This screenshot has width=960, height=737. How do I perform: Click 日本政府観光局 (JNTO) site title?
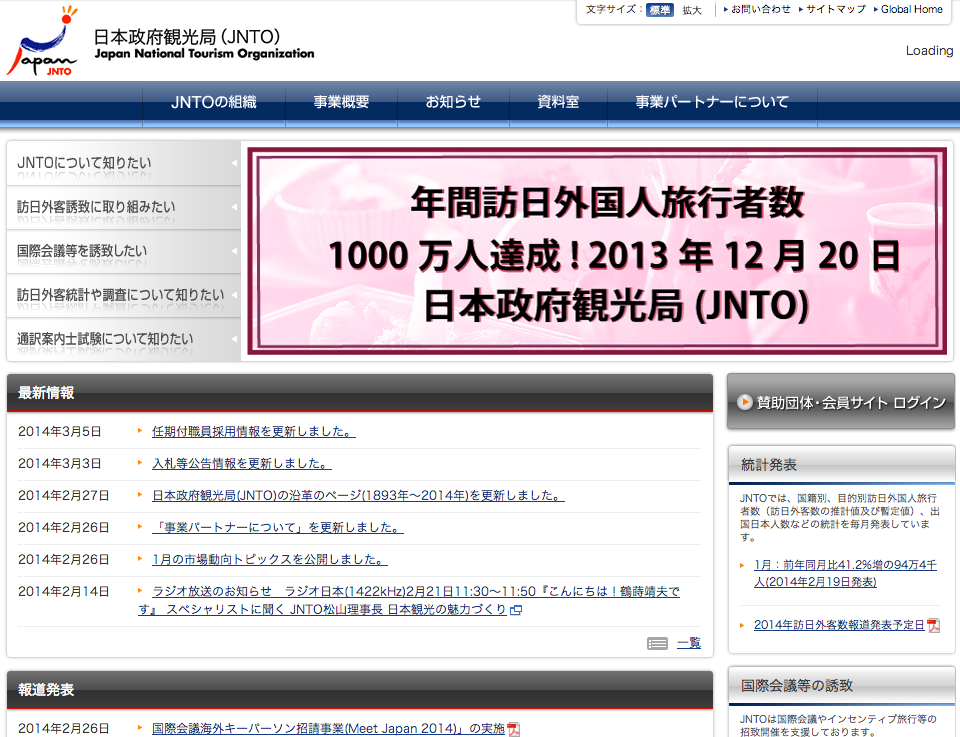tap(187, 37)
